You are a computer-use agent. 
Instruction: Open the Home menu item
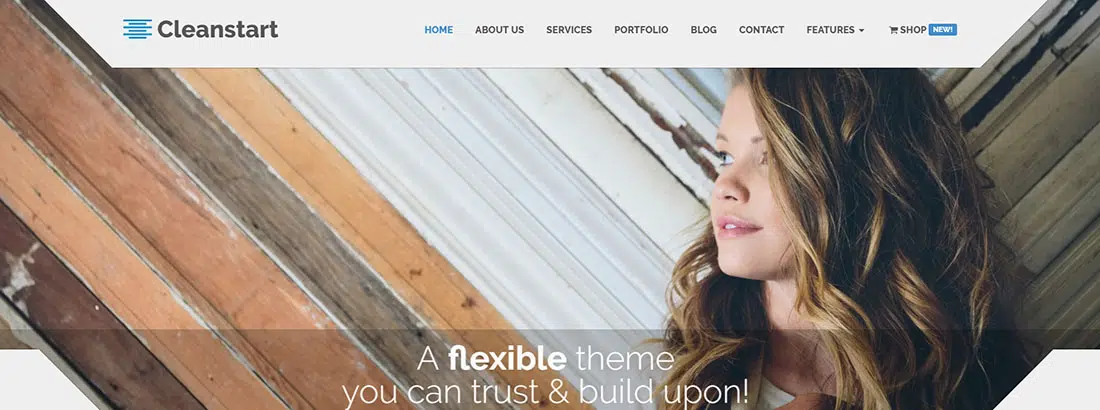tap(438, 30)
